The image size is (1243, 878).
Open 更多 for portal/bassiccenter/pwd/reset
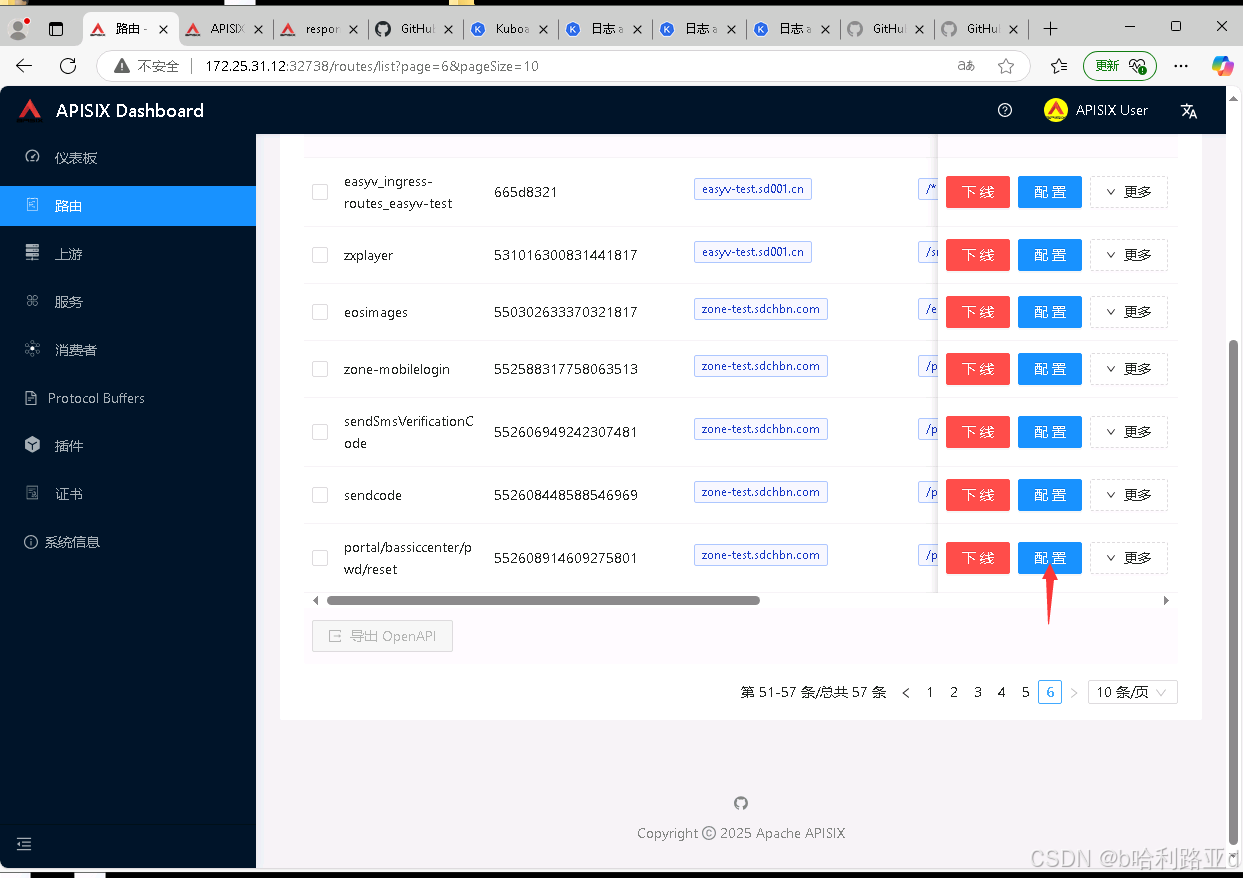(1128, 558)
